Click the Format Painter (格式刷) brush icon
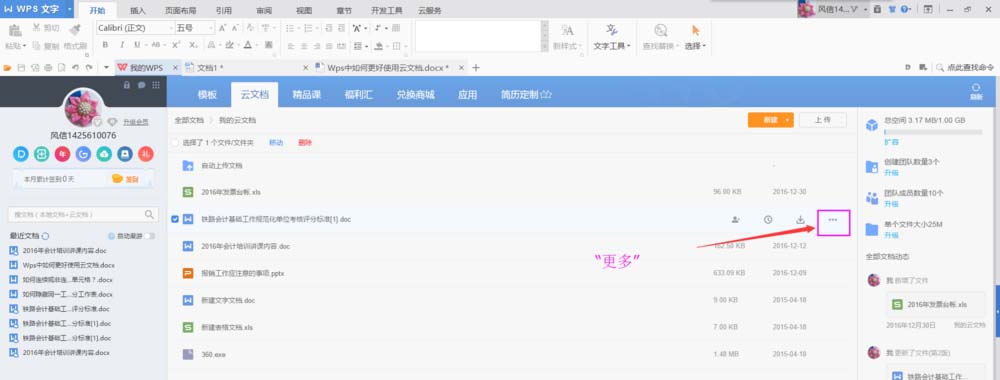This screenshot has height=380, width=1000. point(75,29)
